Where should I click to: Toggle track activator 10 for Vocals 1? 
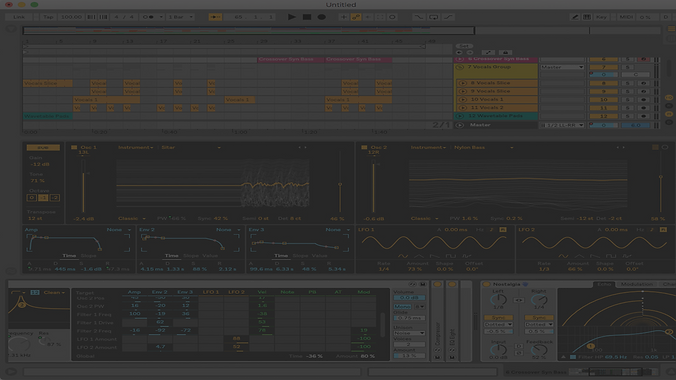[604, 100]
